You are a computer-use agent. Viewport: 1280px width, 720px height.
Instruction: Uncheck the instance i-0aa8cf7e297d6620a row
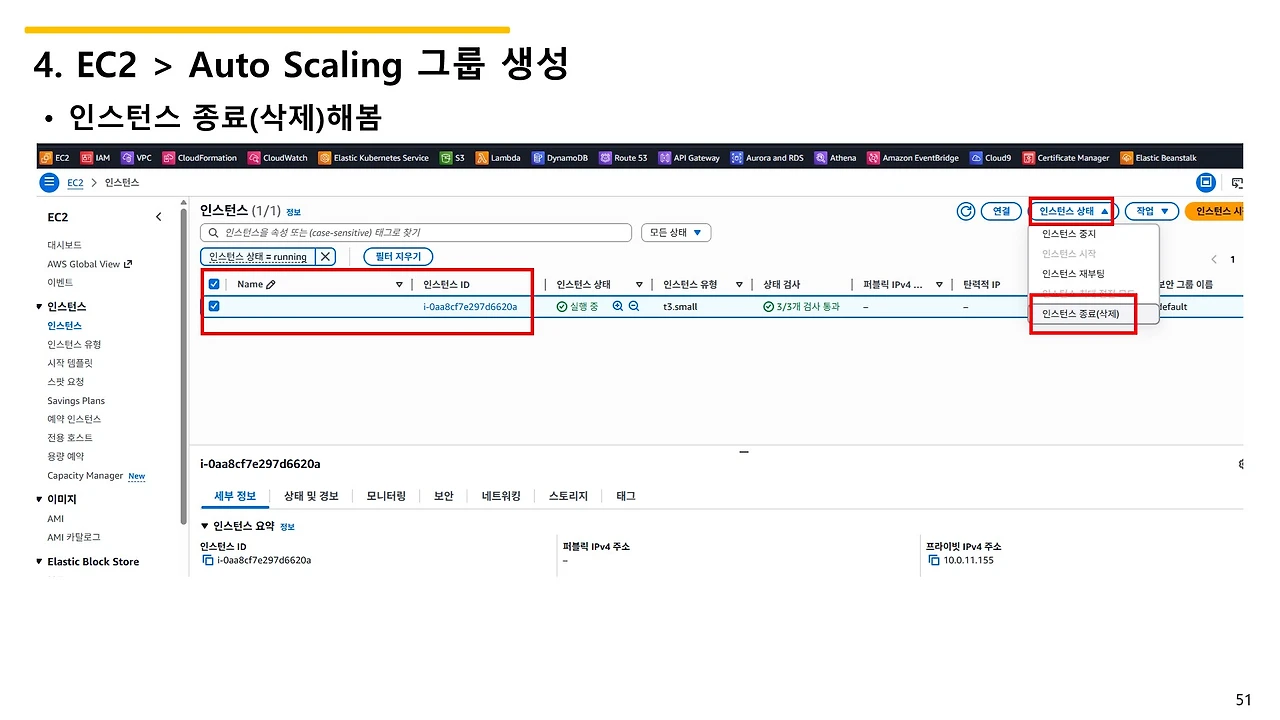(214, 306)
